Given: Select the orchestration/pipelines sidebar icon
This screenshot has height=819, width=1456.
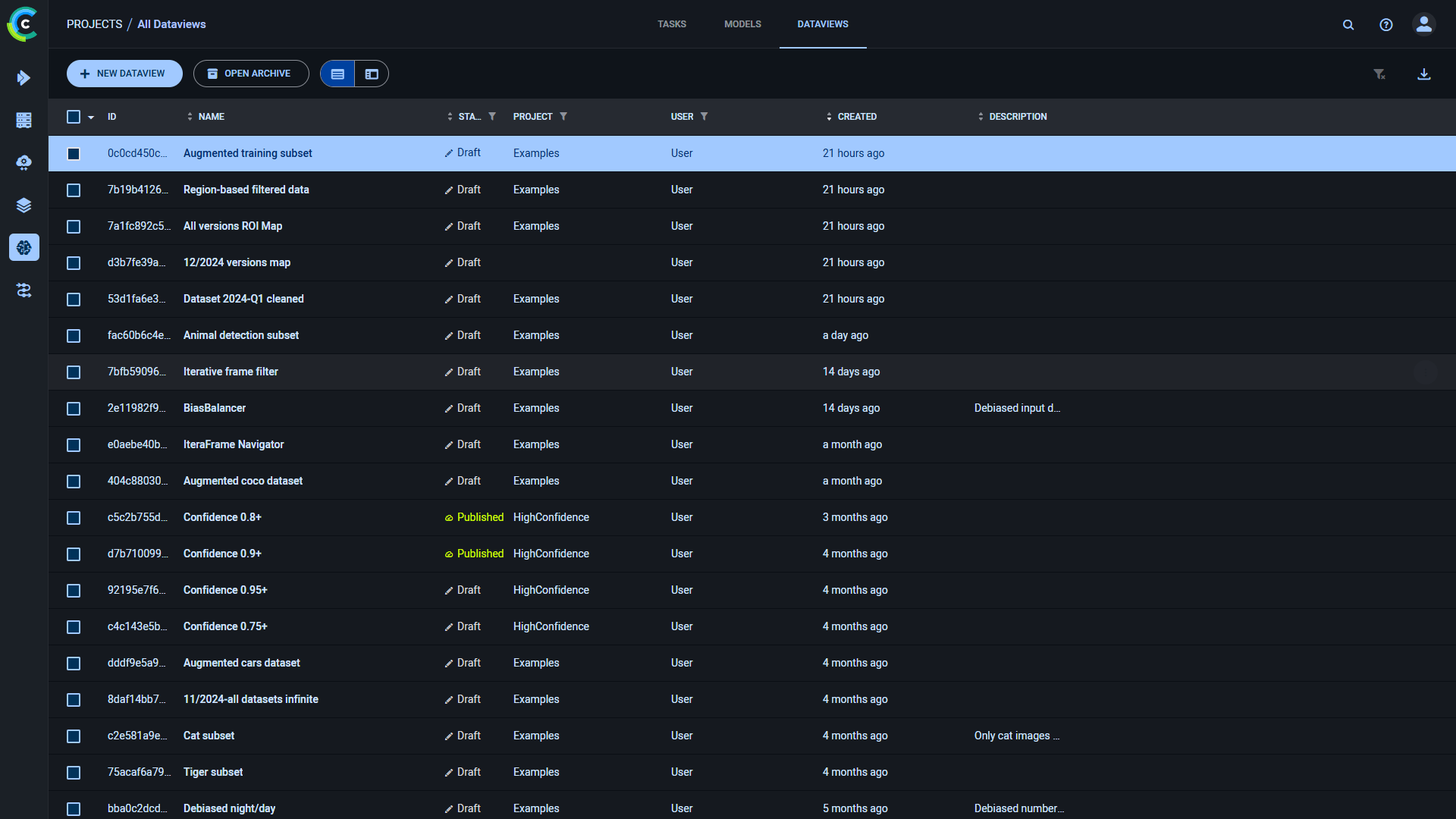Looking at the screenshot, I should (24, 290).
